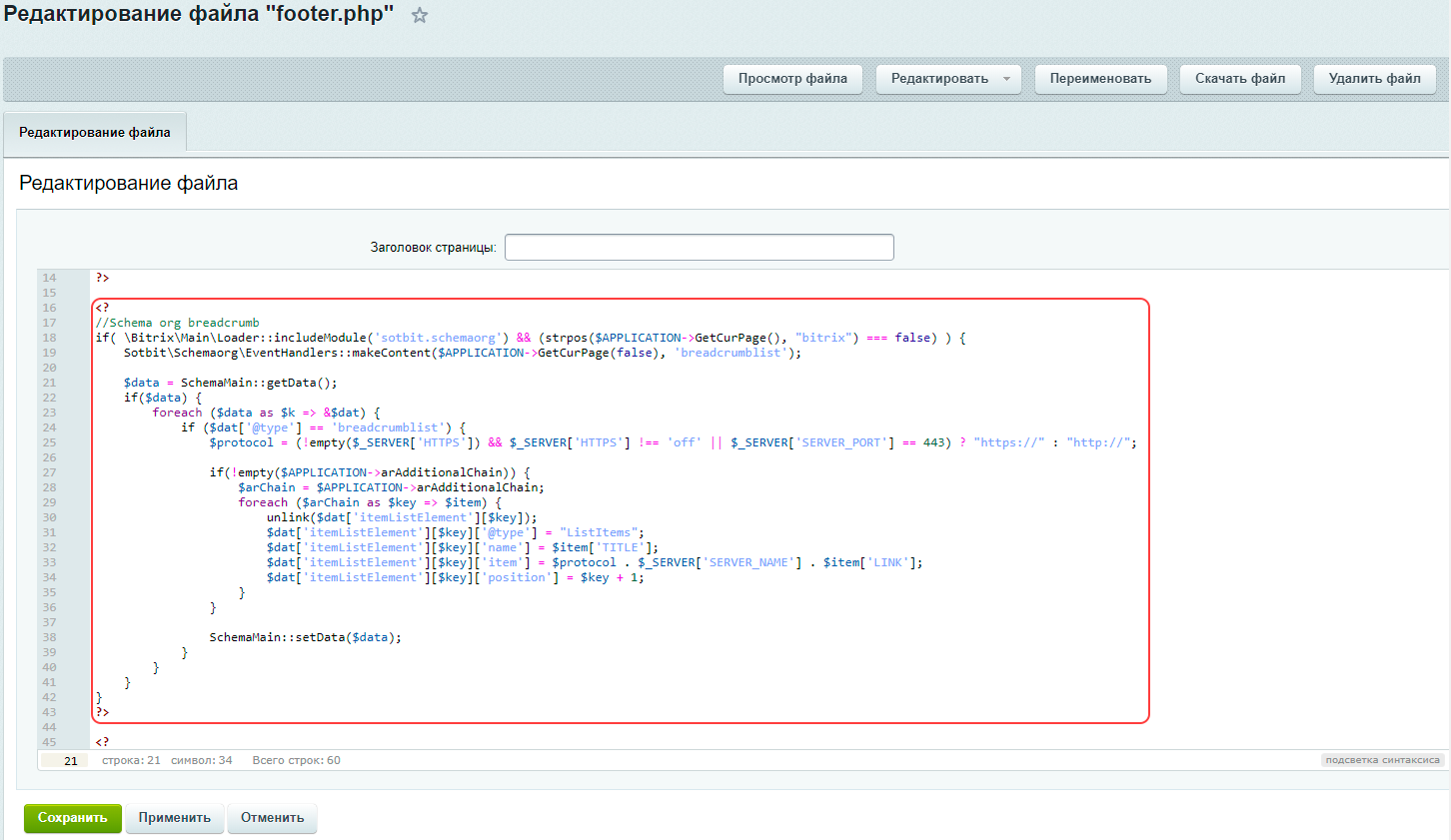
Task: Select the Редактирование файла tab
Action: point(95,132)
